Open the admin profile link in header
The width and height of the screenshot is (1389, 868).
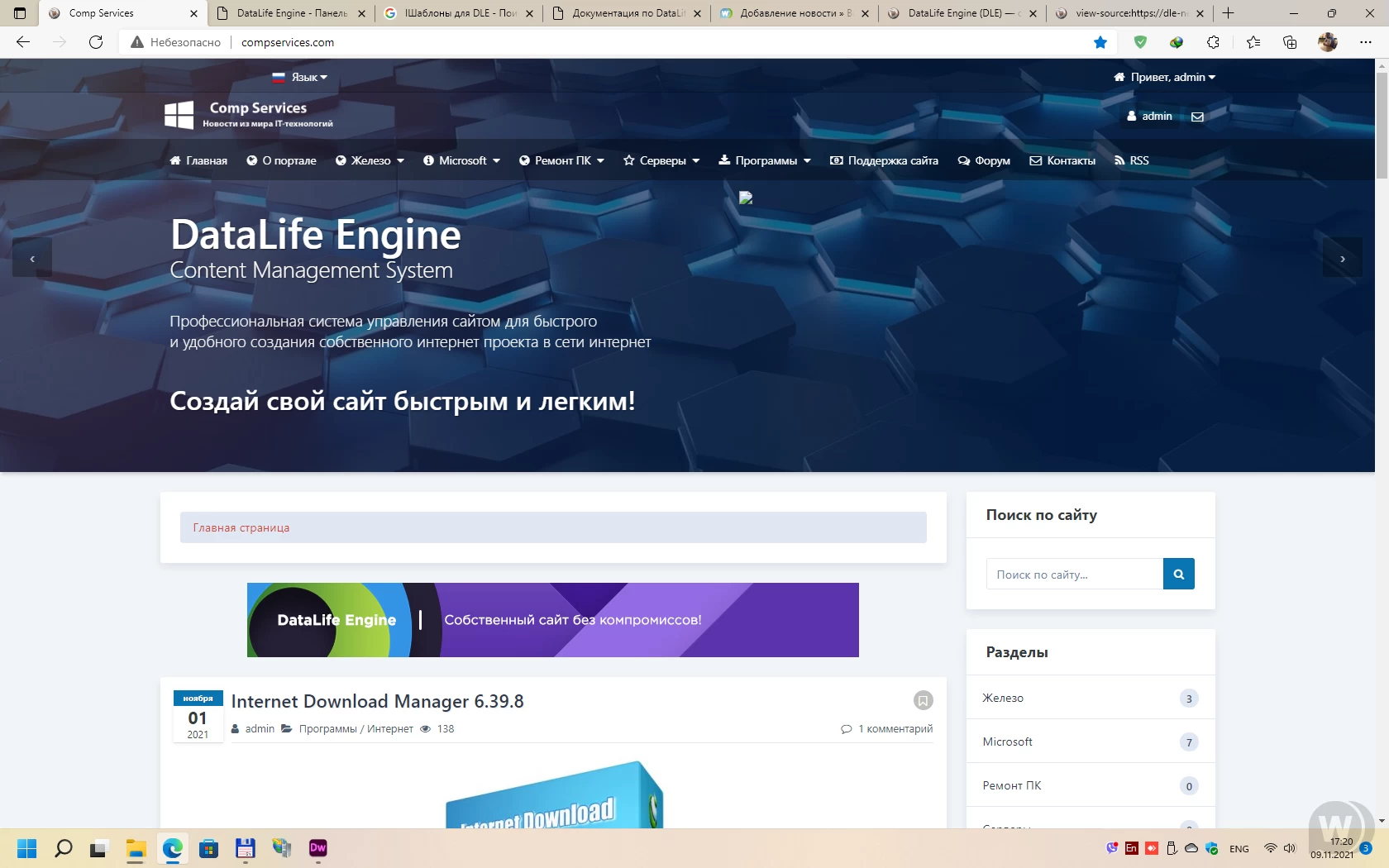pos(1149,117)
